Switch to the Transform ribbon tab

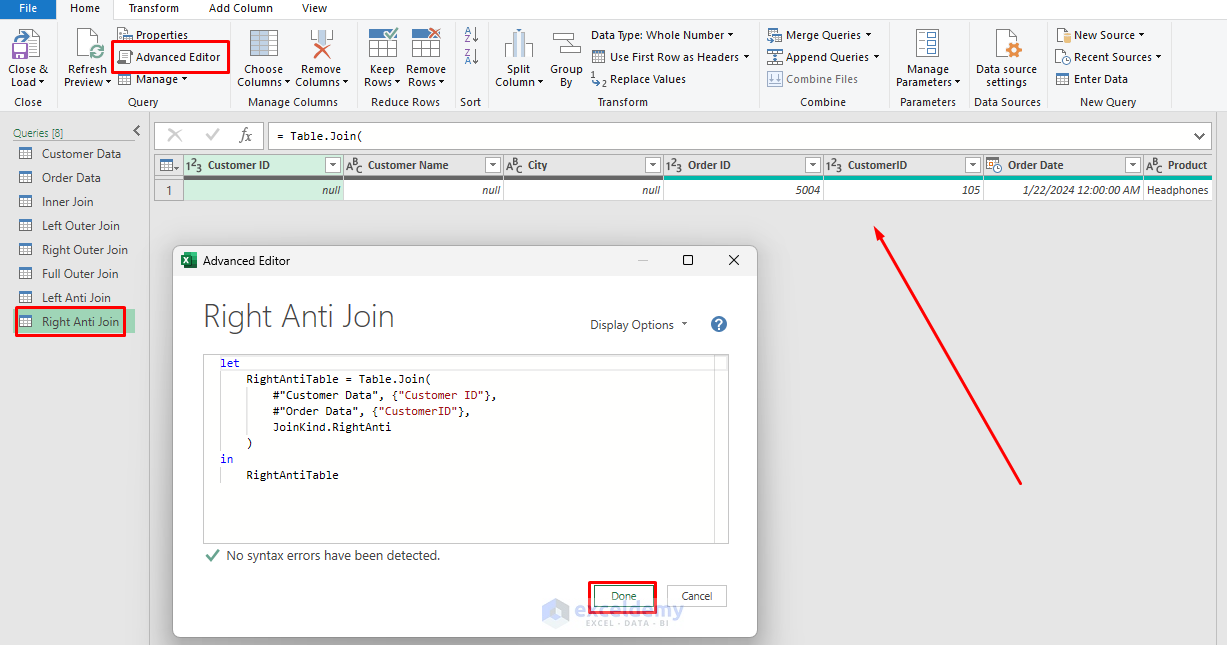click(x=153, y=8)
